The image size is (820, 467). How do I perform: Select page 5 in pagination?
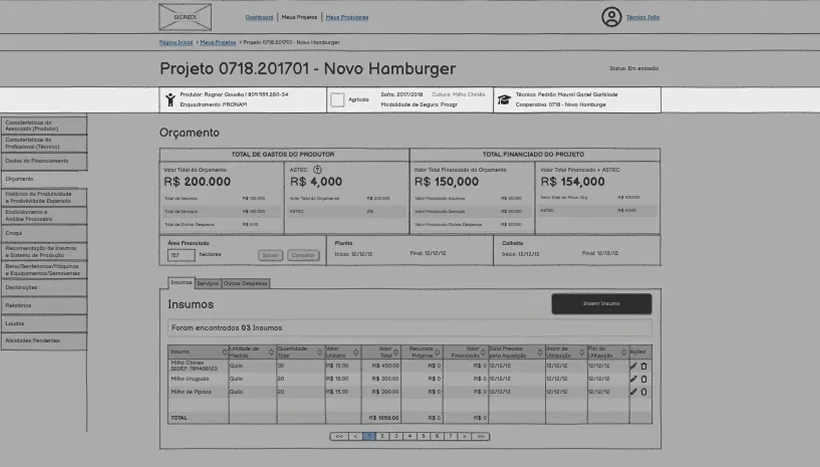424,436
